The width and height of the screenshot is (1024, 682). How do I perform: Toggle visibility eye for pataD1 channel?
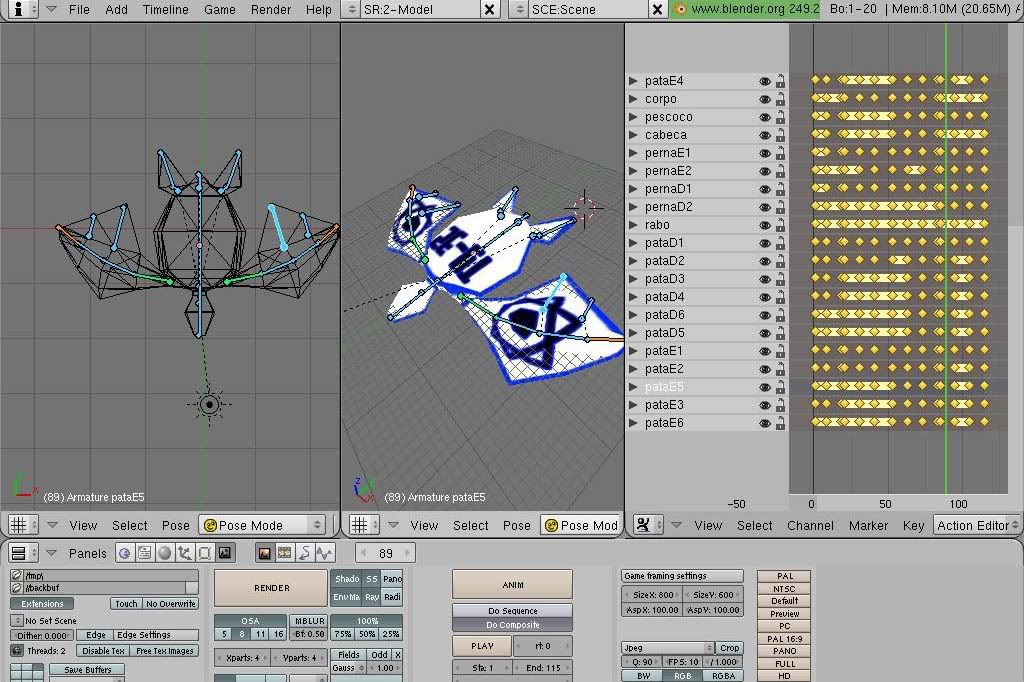(765, 244)
